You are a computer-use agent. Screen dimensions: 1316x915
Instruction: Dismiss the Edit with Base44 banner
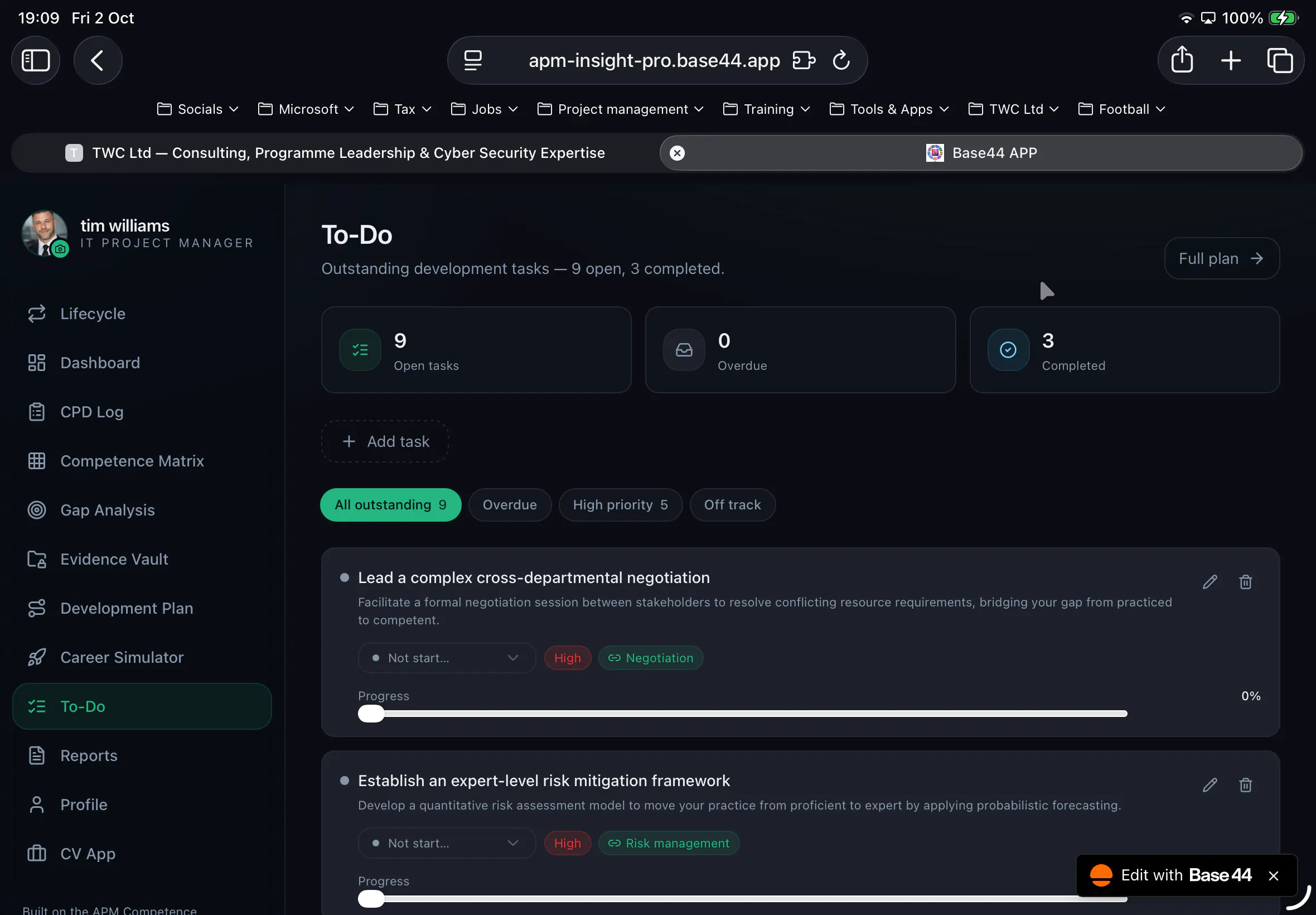(x=1273, y=875)
